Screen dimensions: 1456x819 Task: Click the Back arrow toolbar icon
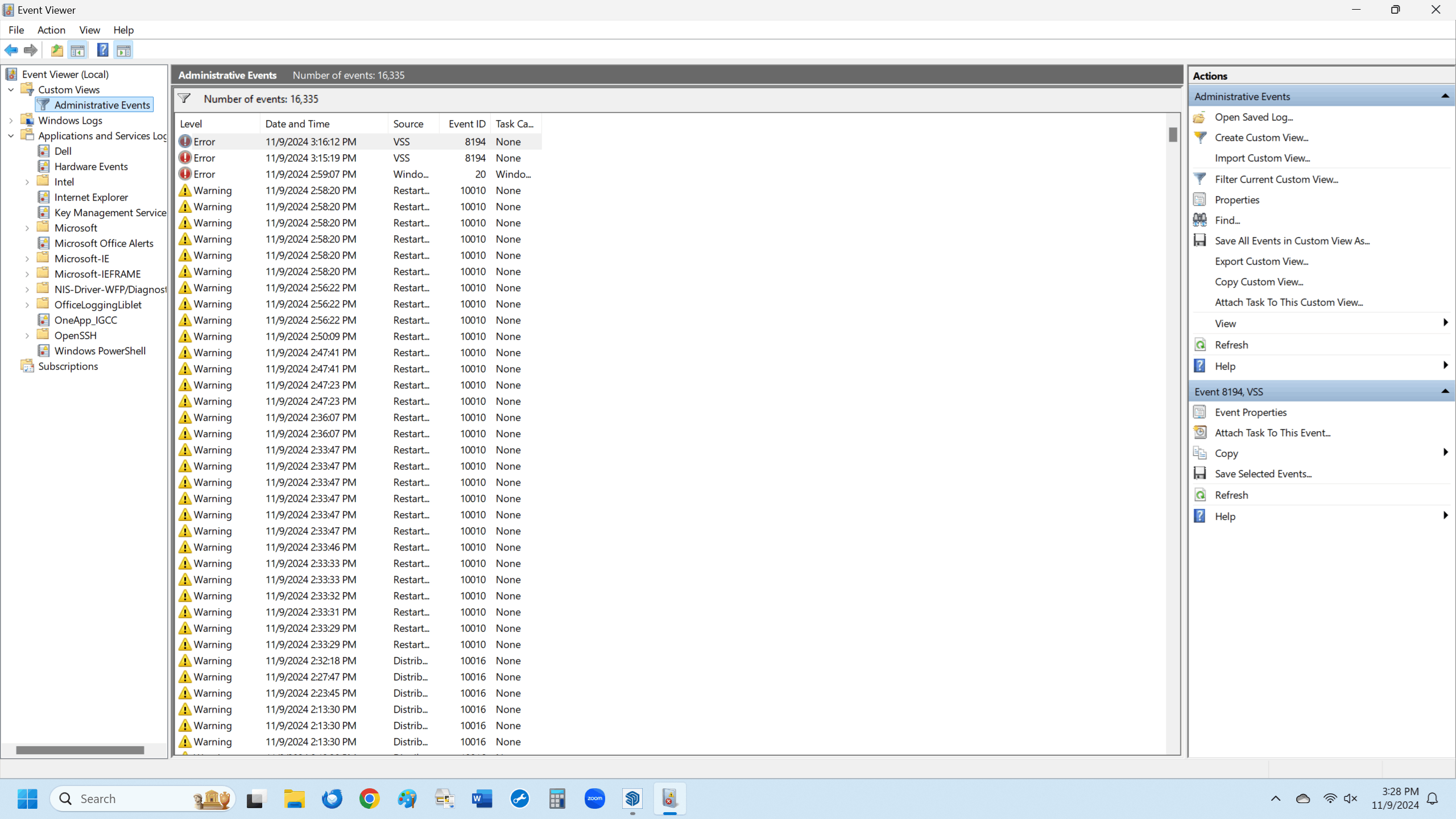[x=11, y=51]
